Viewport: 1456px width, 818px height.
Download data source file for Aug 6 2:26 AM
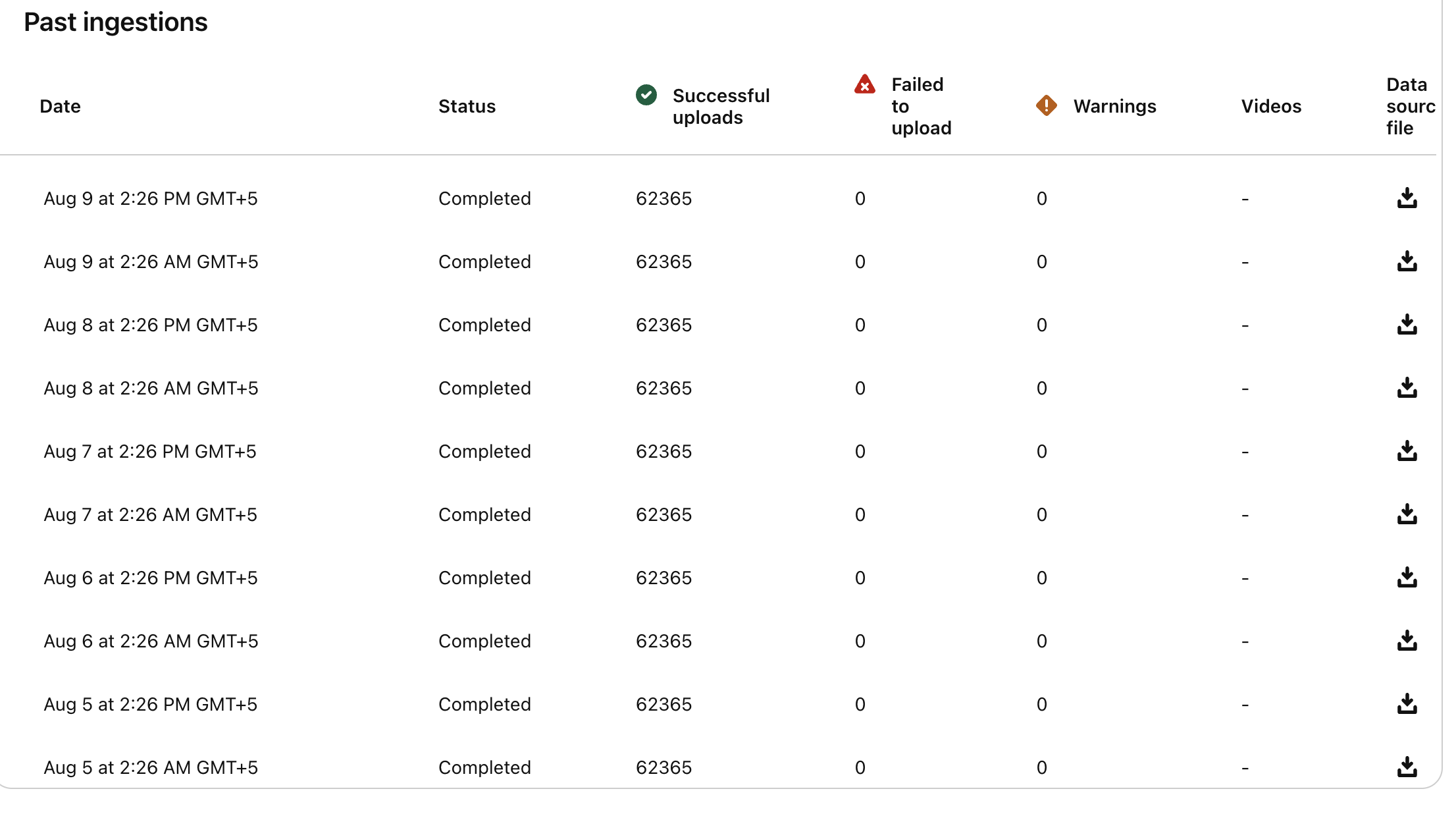[x=1407, y=641]
